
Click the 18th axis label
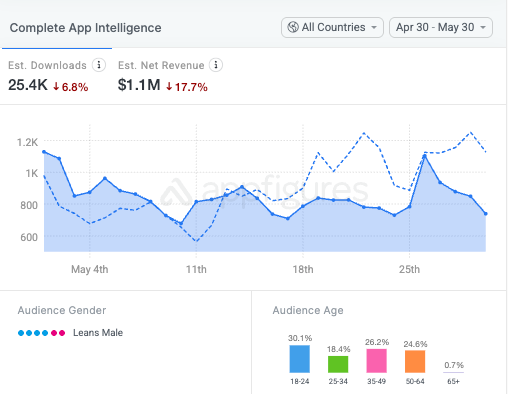tap(303, 269)
